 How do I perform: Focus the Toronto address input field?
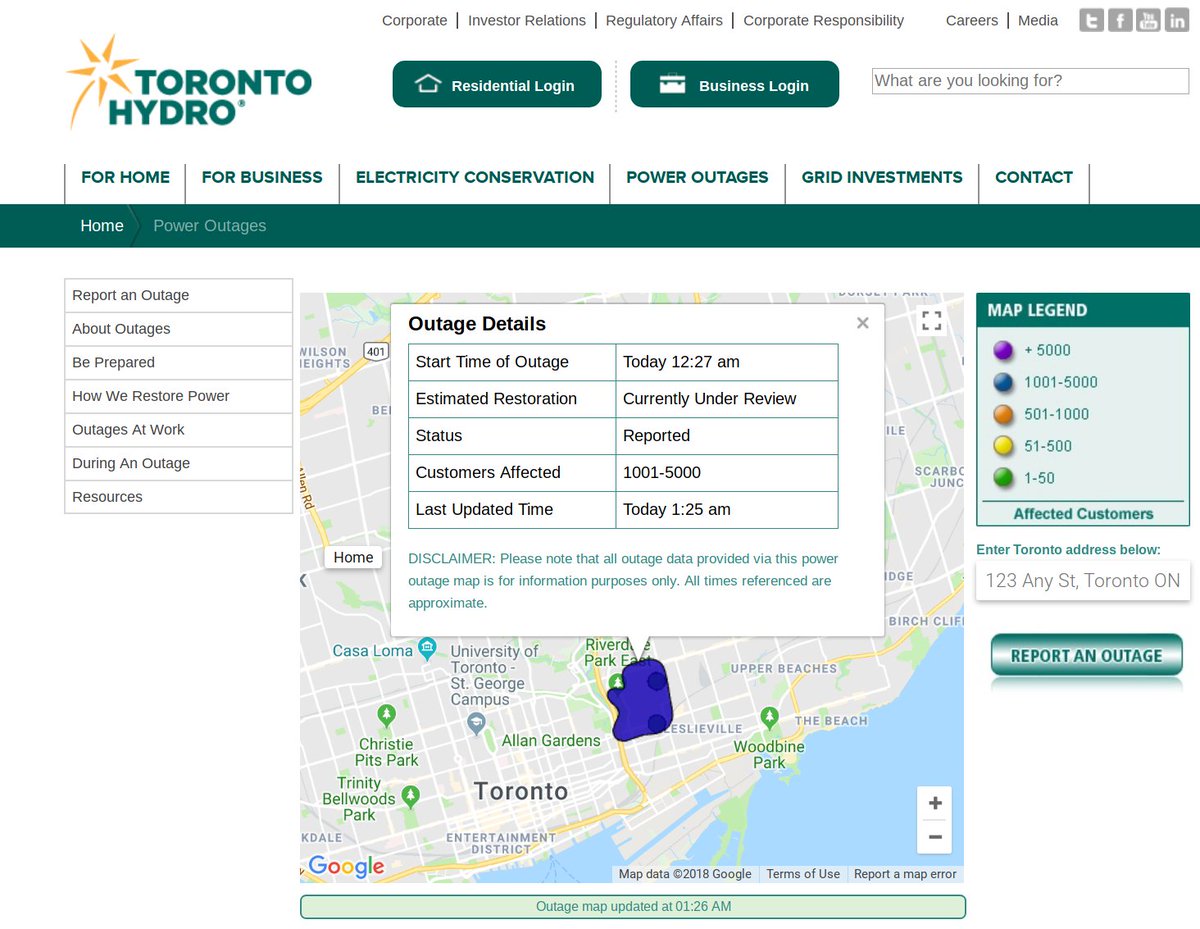coord(1083,580)
